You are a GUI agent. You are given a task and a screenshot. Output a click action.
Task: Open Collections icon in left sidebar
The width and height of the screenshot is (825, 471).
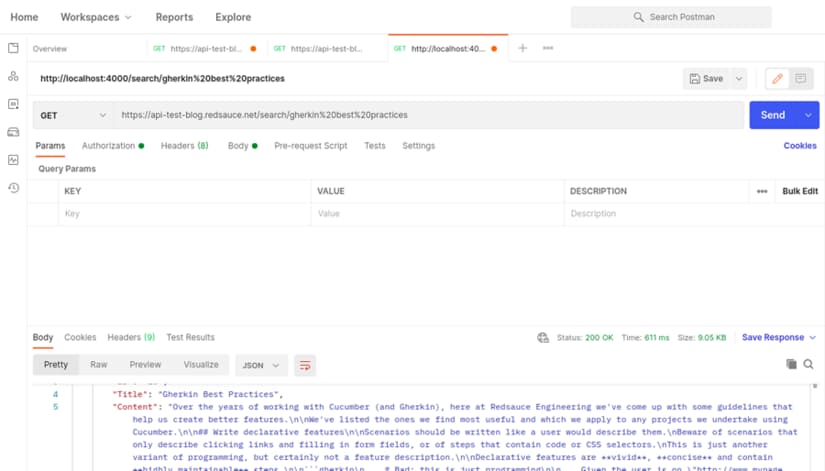[13, 48]
